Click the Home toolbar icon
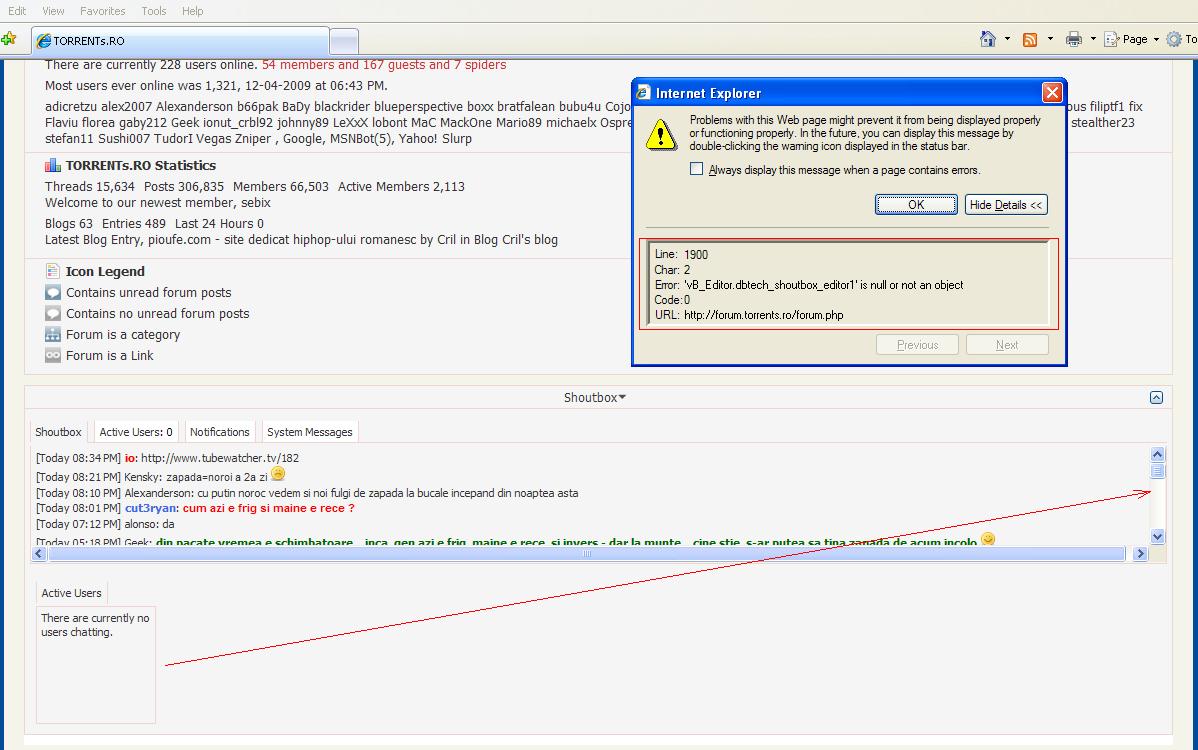The height and width of the screenshot is (750, 1198). tap(988, 39)
